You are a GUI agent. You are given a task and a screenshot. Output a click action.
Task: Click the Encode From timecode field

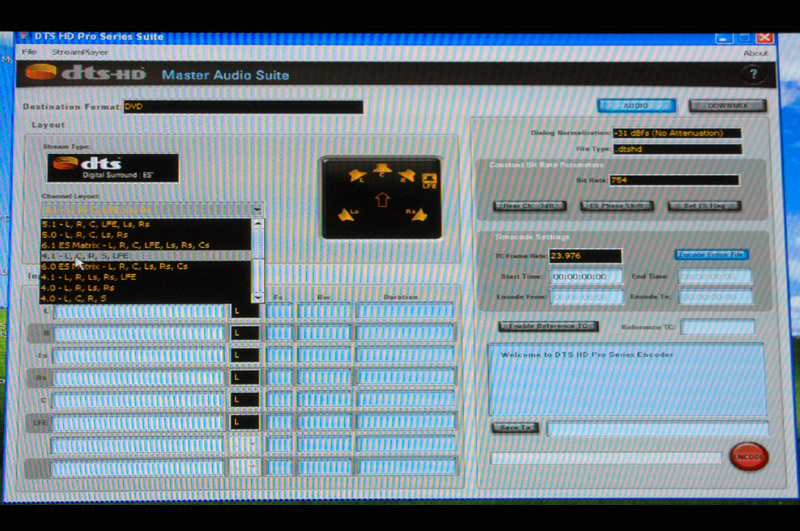coord(586,297)
